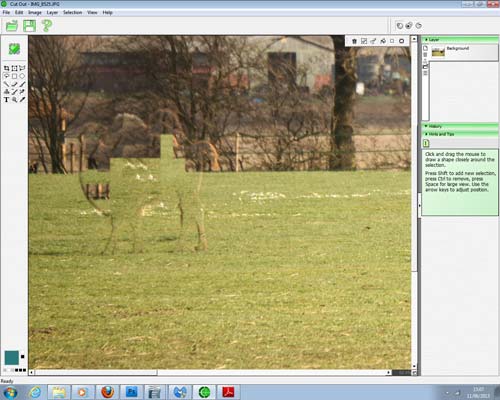
Task: Click the green Save disk icon
Action: click(29, 26)
